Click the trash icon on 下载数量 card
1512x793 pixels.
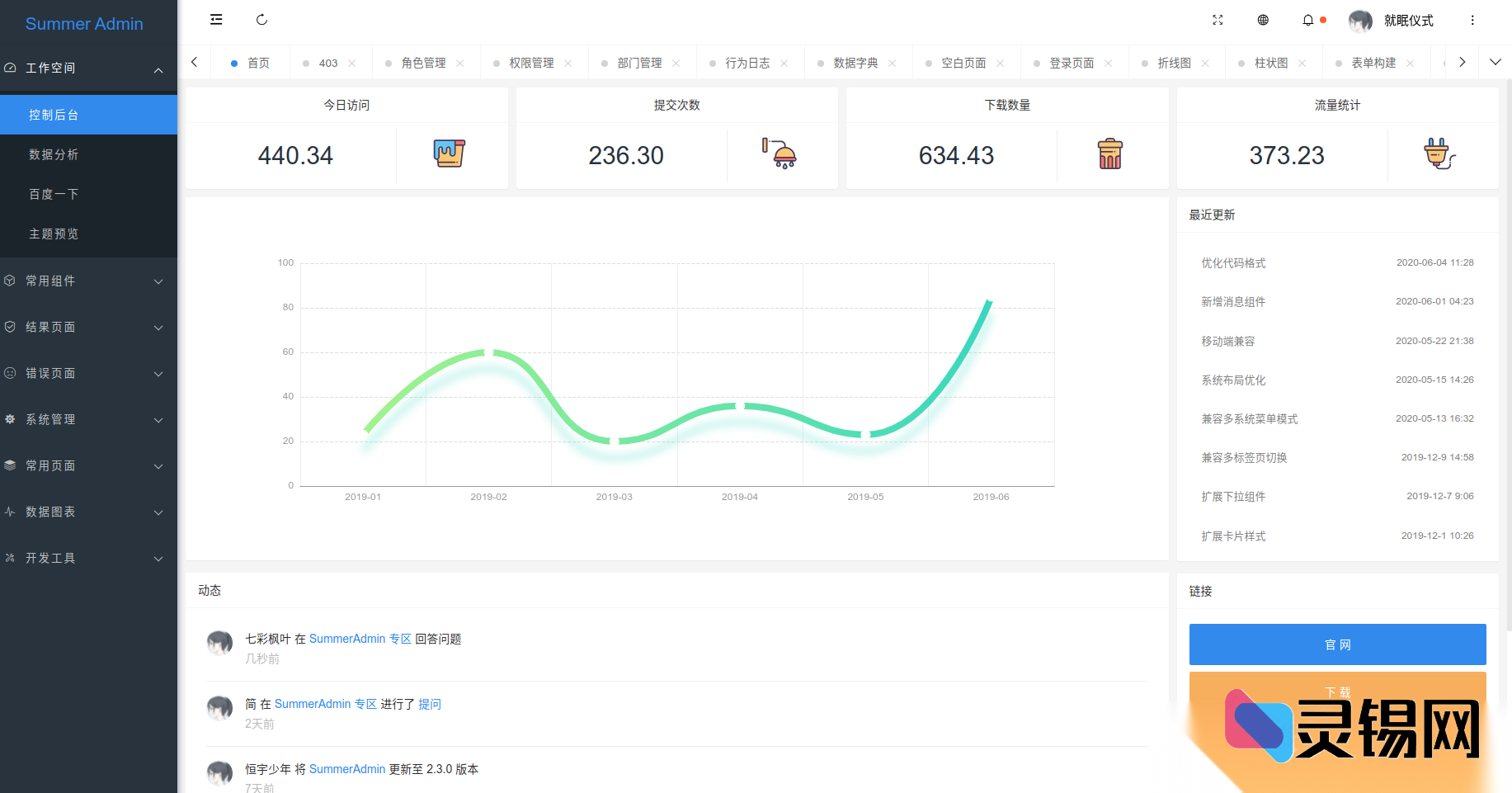[1110, 154]
